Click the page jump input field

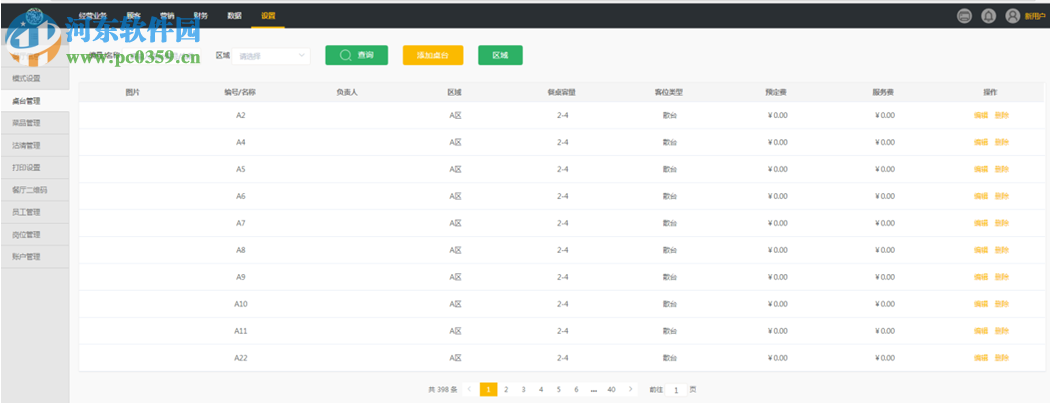pos(676,390)
